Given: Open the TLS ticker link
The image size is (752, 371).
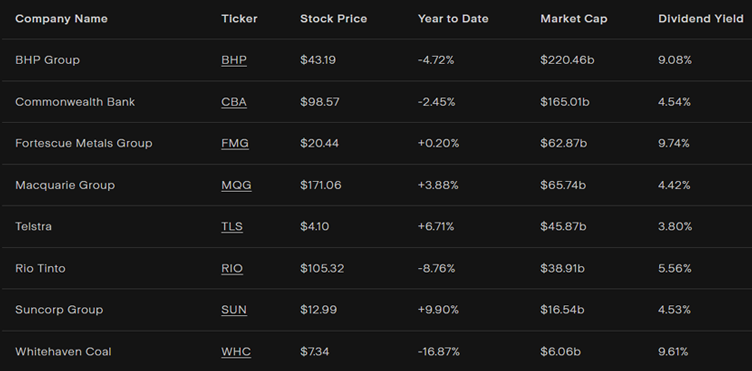Looking at the screenshot, I should 232,226.
